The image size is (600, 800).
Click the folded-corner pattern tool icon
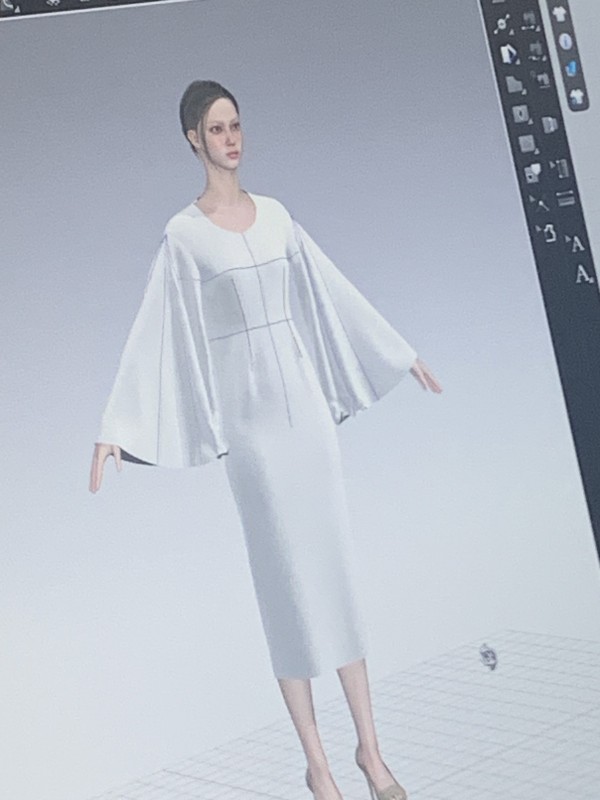click(x=515, y=85)
